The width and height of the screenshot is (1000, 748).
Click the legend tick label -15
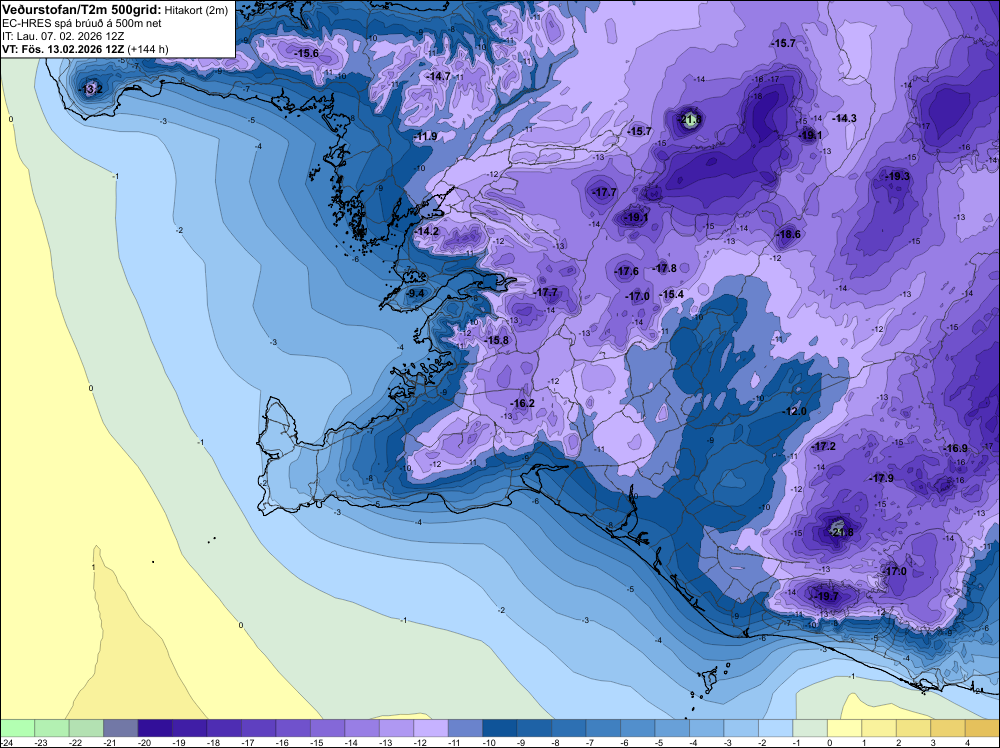click(x=317, y=742)
